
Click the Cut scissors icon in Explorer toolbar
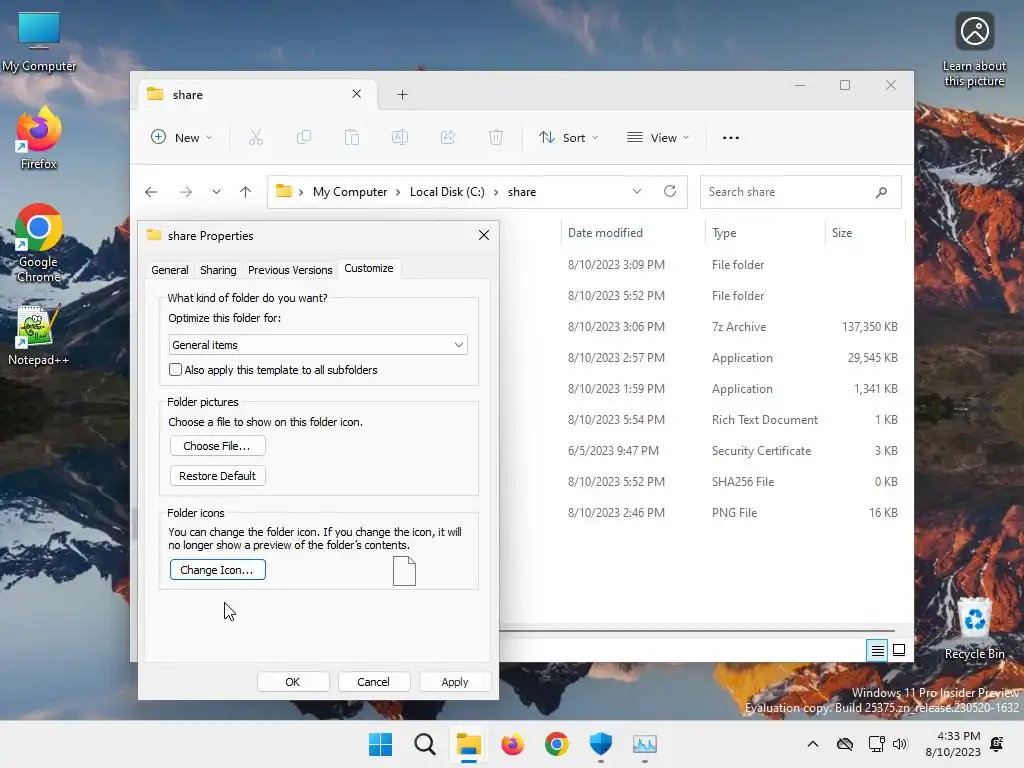point(255,138)
